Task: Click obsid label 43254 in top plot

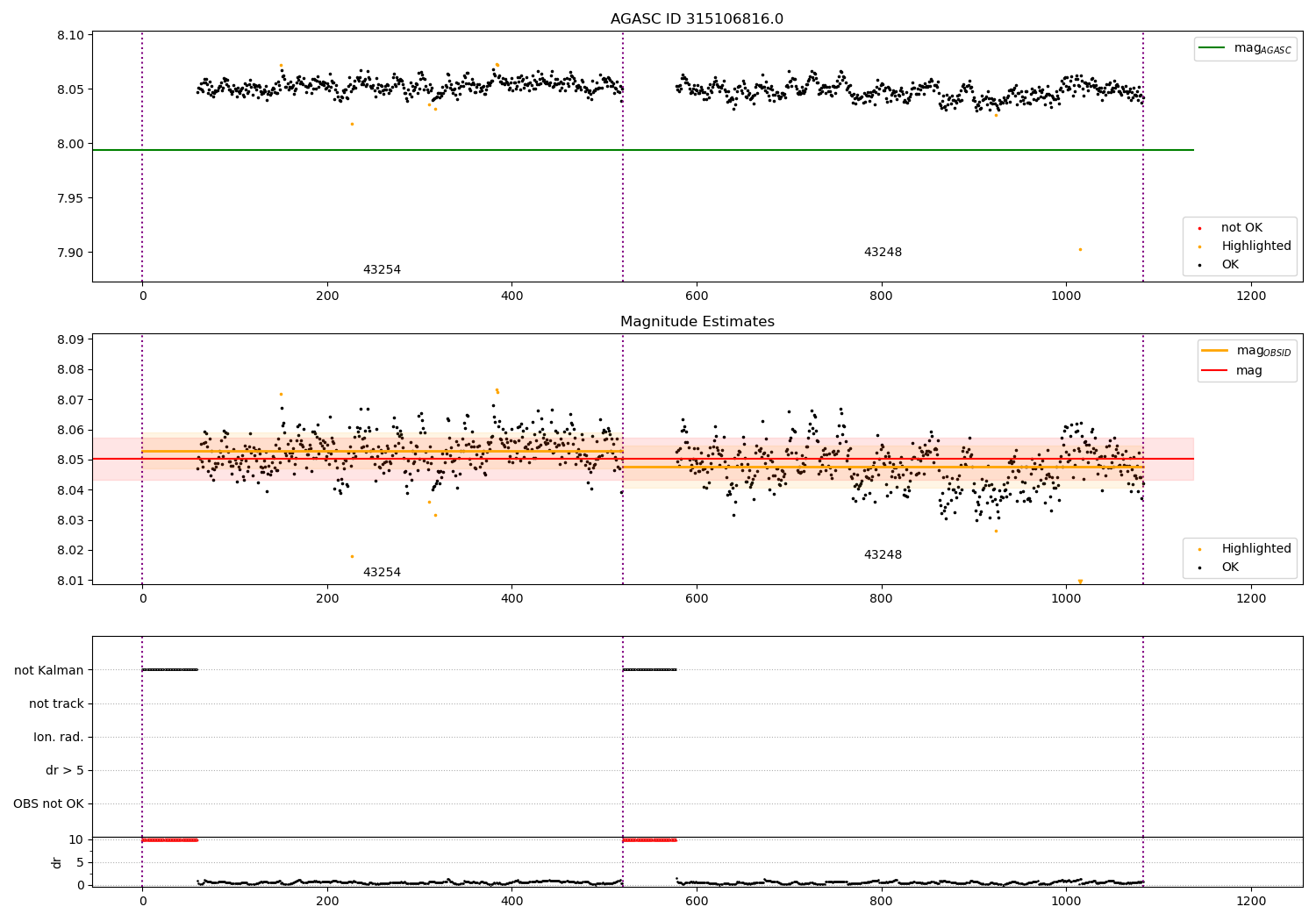Action: (382, 270)
